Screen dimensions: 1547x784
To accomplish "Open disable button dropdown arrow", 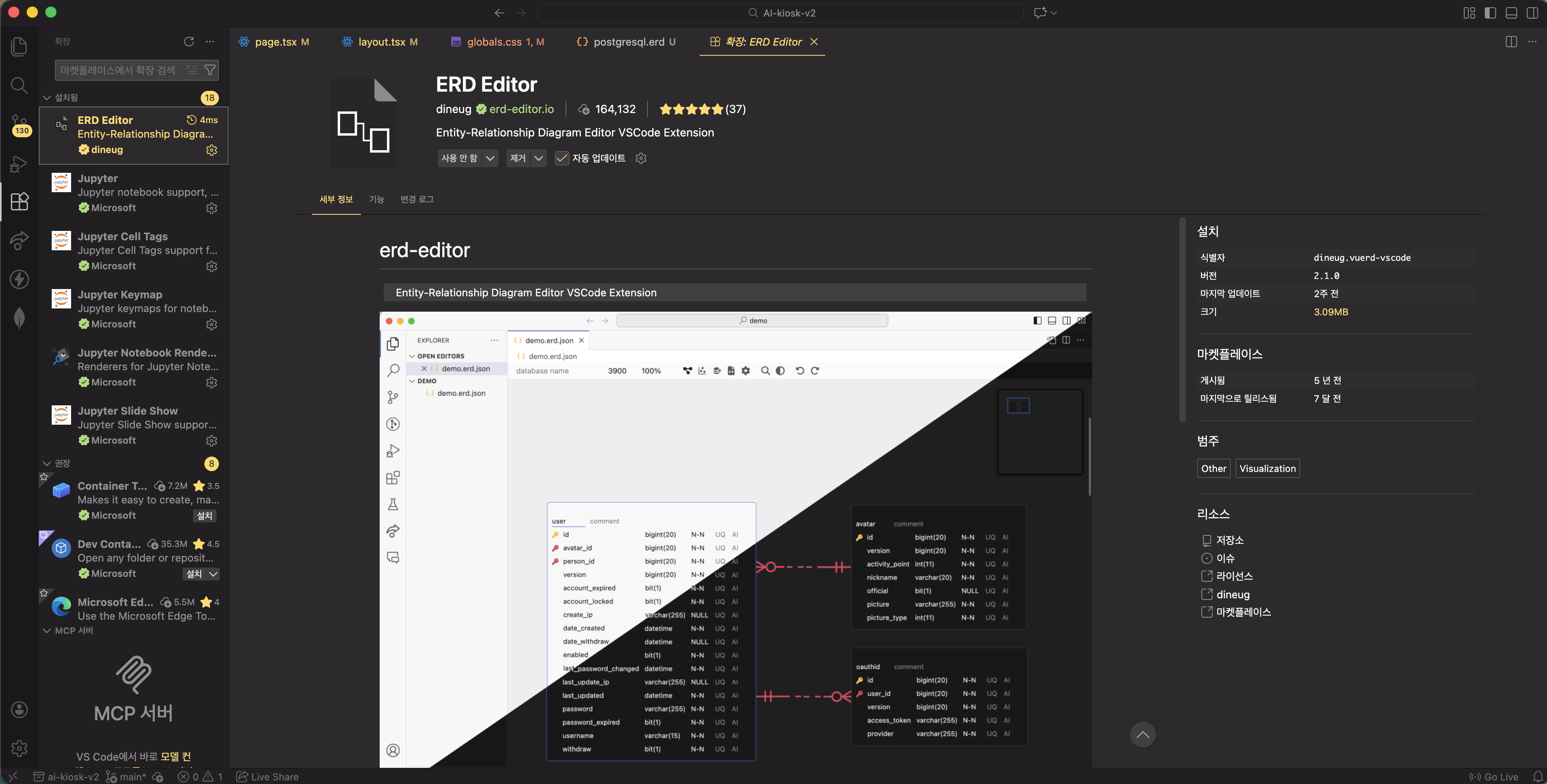I will [x=490, y=158].
